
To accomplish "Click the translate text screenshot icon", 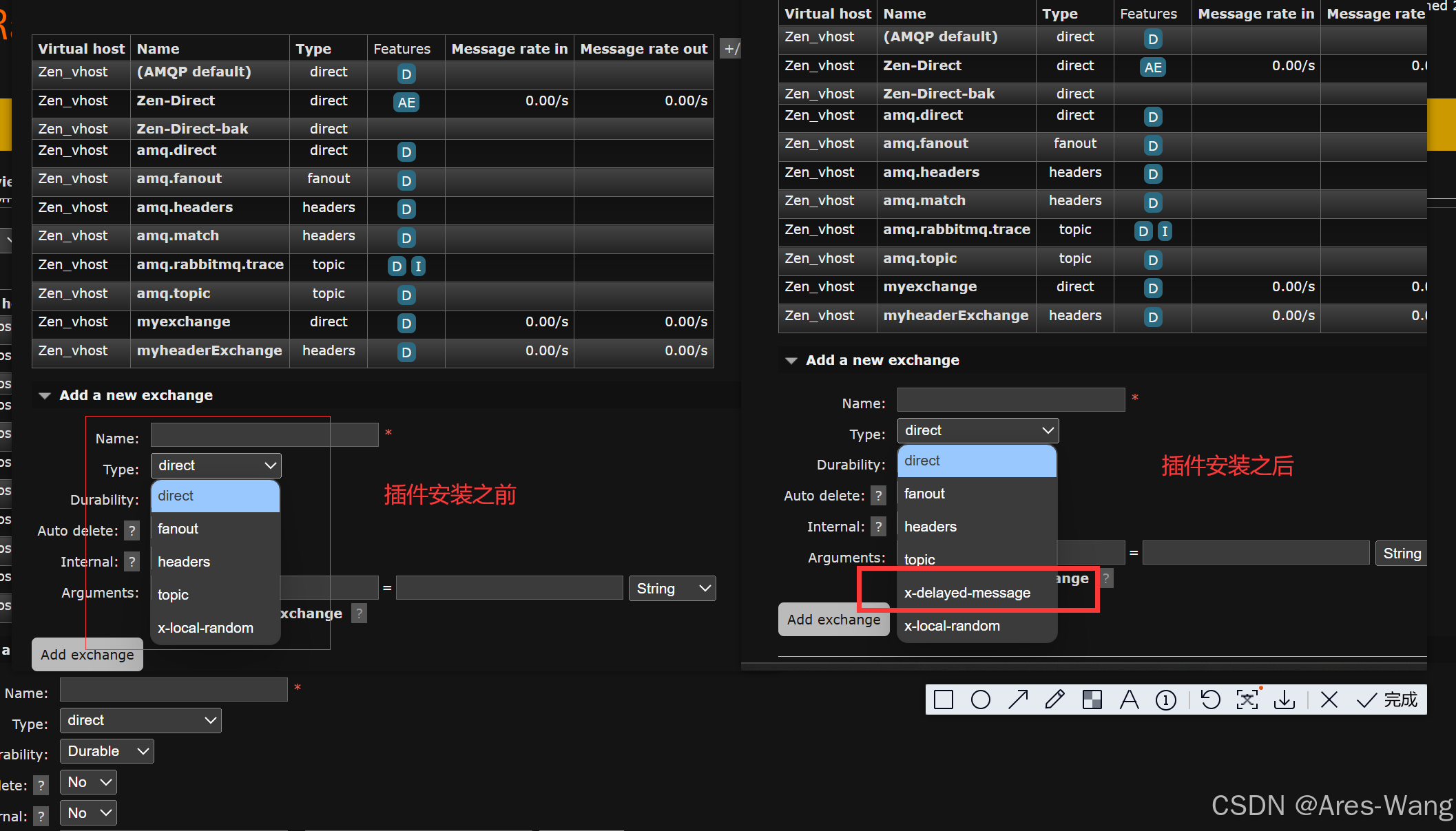I will (1247, 700).
